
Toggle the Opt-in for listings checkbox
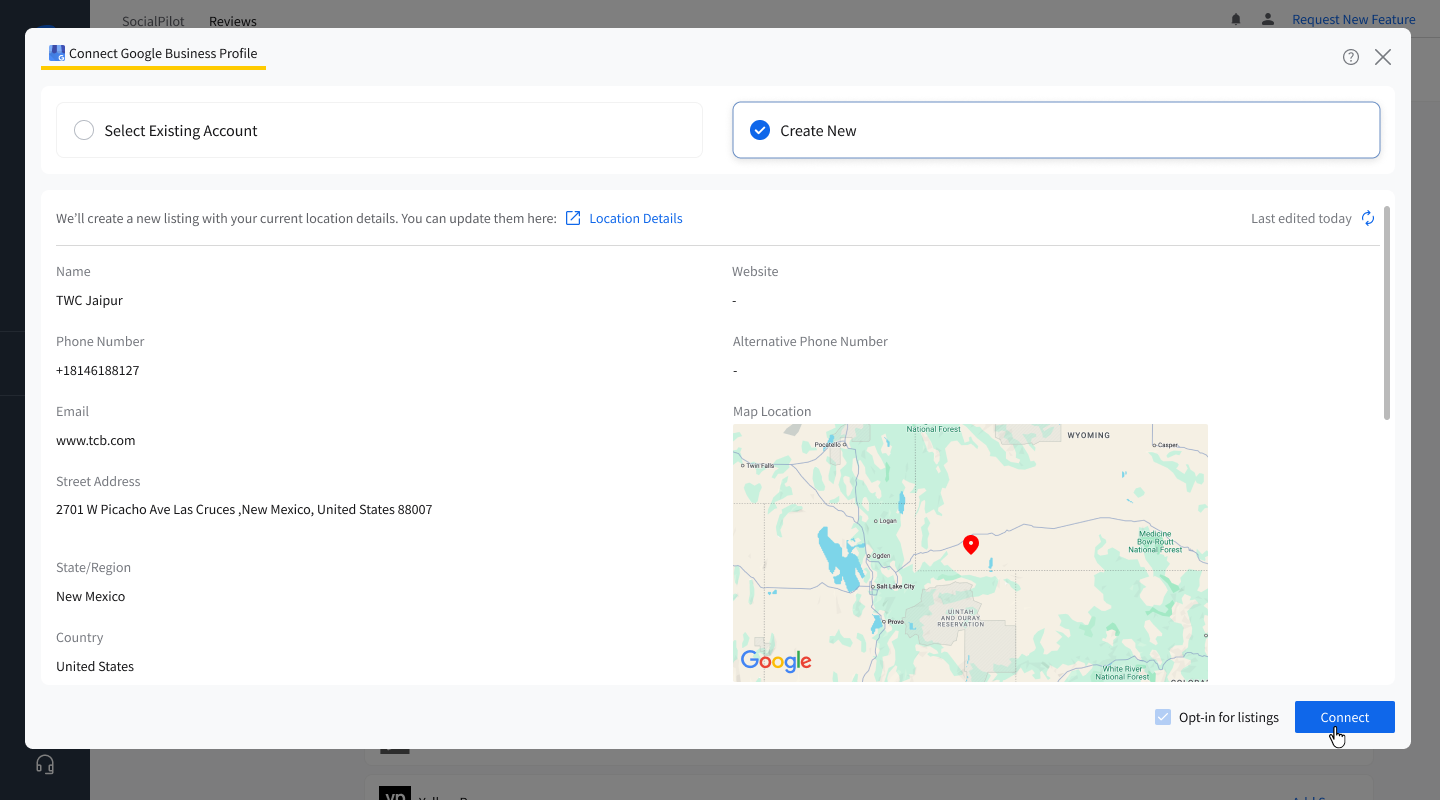(1163, 717)
